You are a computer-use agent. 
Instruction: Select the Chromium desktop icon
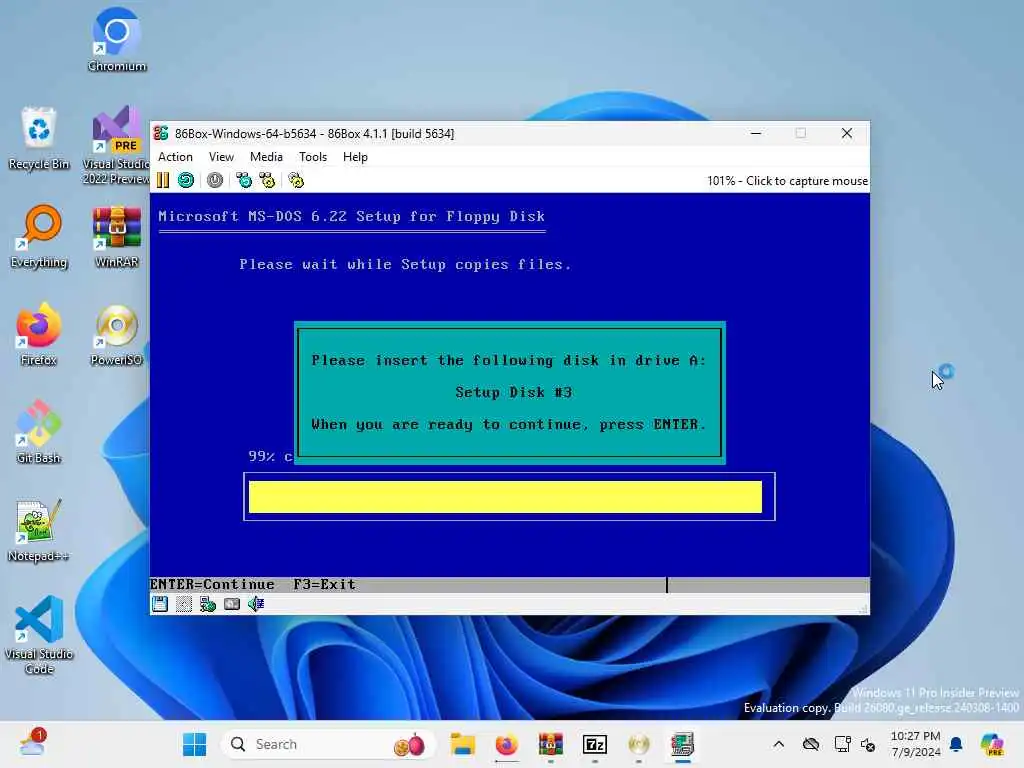click(117, 39)
